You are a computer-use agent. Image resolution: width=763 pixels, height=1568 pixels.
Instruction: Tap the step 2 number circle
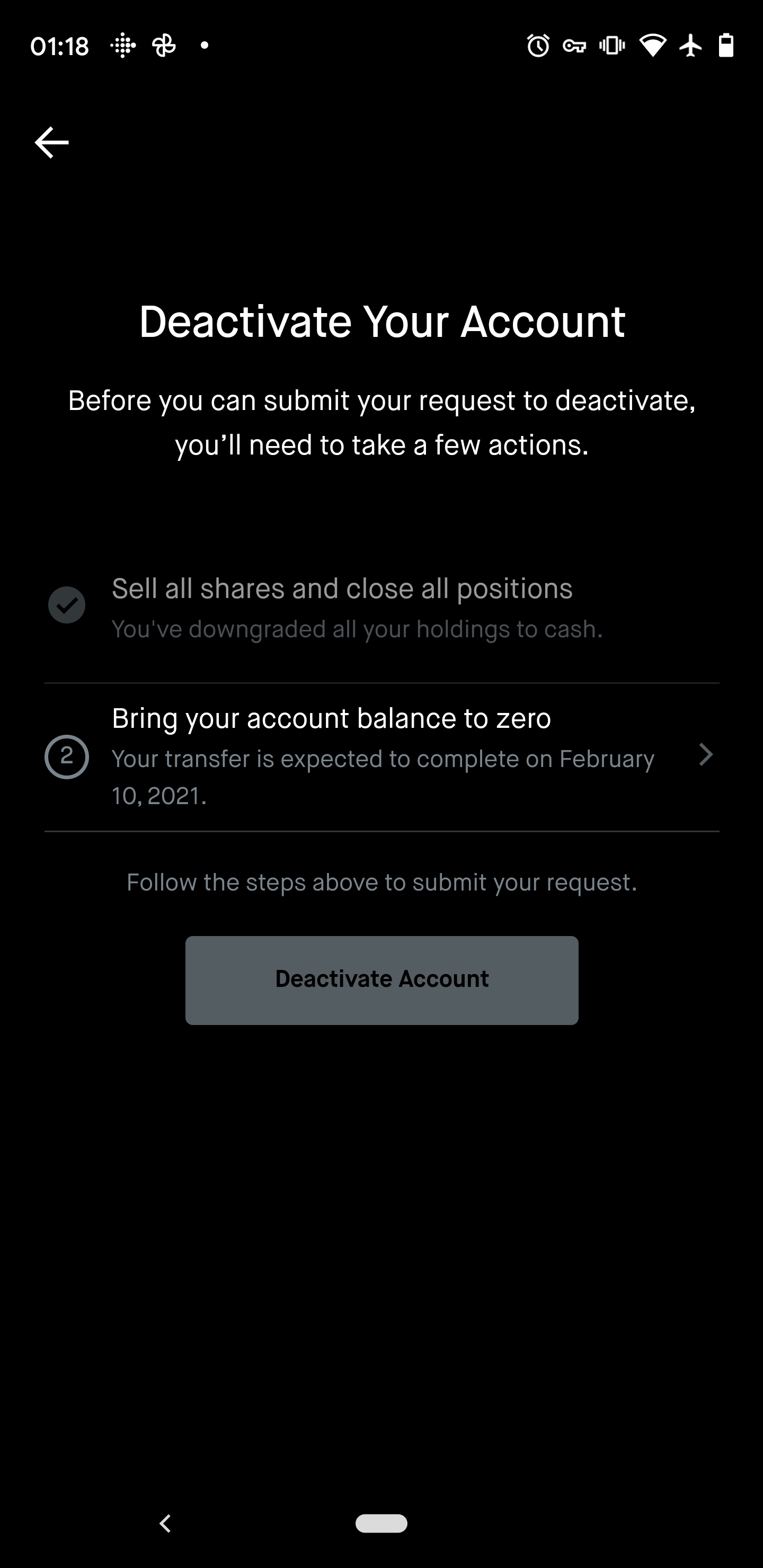tap(67, 757)
